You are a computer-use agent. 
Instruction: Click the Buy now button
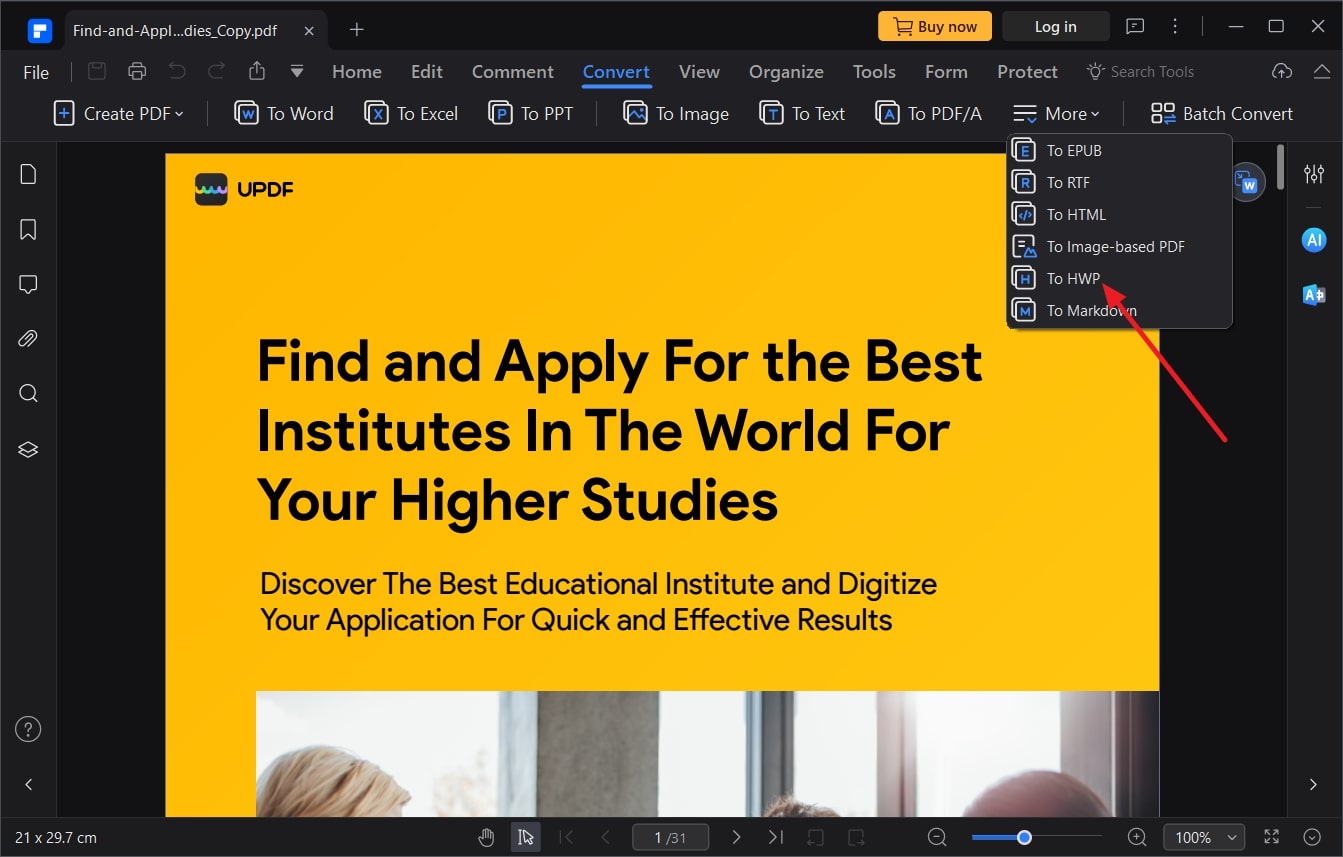pos(934,26)
